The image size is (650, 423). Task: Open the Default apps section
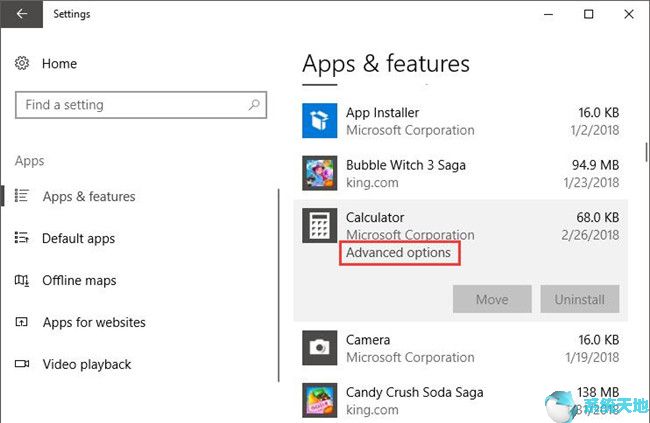coord(79,238)
